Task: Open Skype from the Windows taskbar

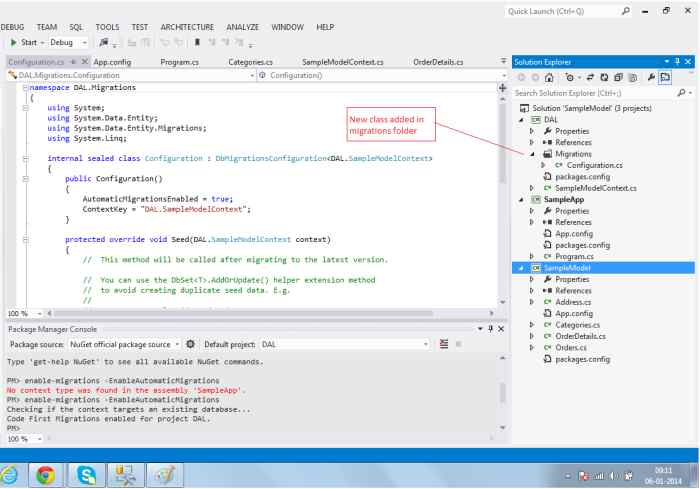Action: [x=85, y=473]
